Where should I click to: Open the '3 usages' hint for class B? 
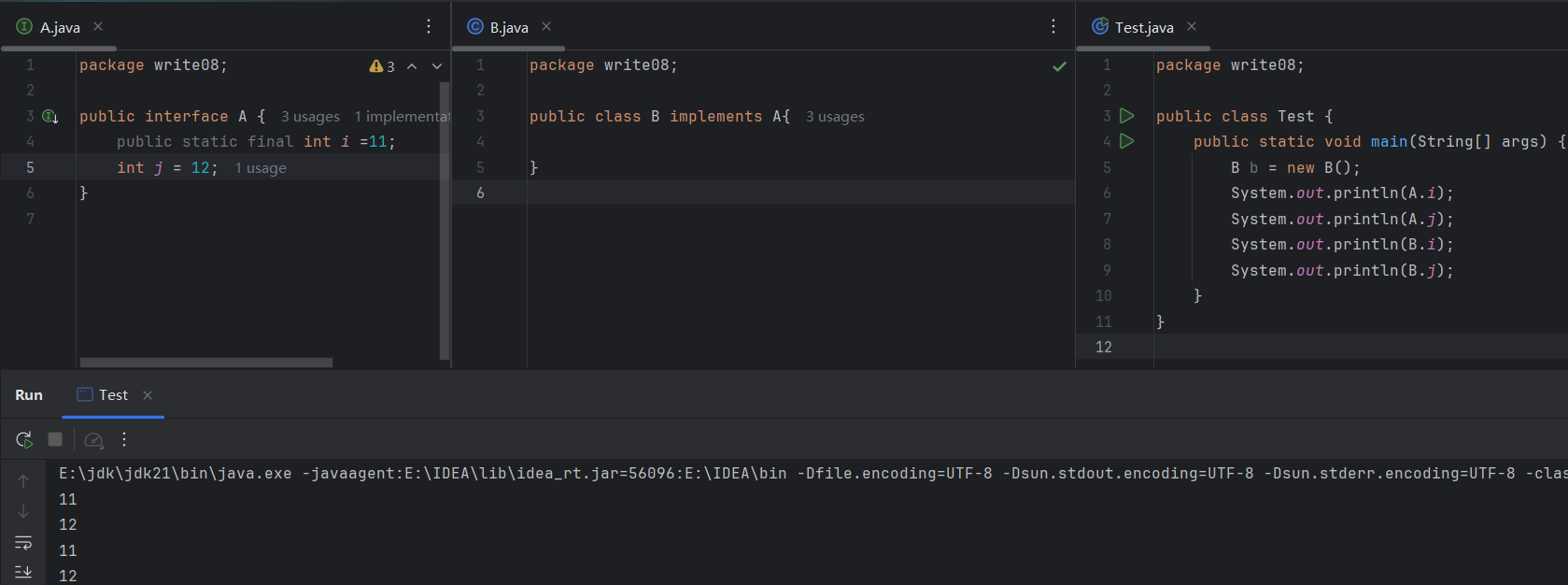point(835,117)
